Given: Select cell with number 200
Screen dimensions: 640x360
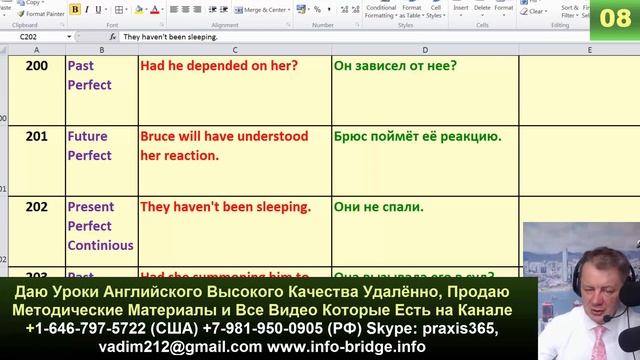Looking at the screenshot, I should (x=37, y=90).
